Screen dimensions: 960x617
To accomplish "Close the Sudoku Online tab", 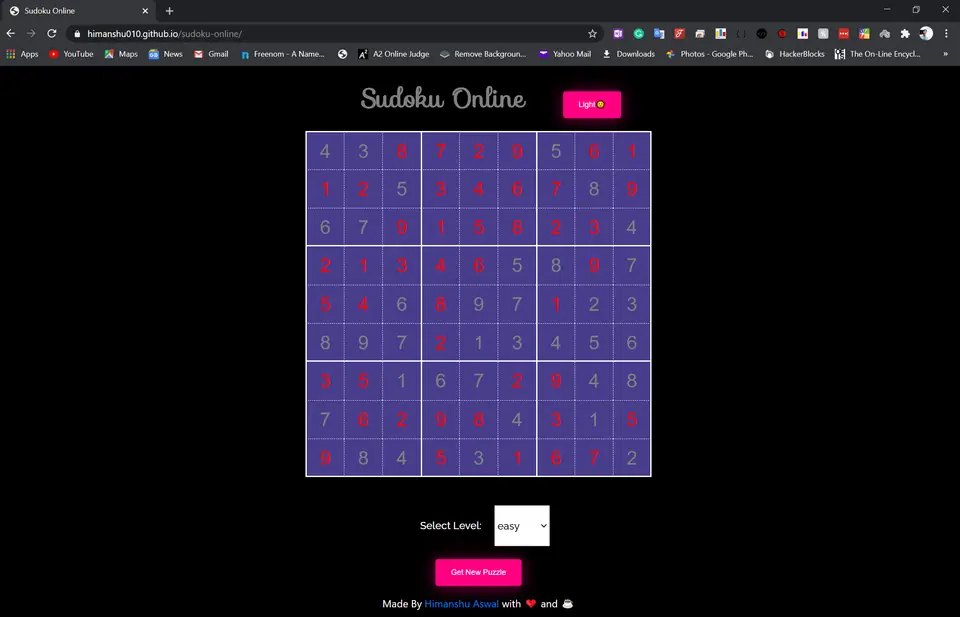I will click(145, 11).
